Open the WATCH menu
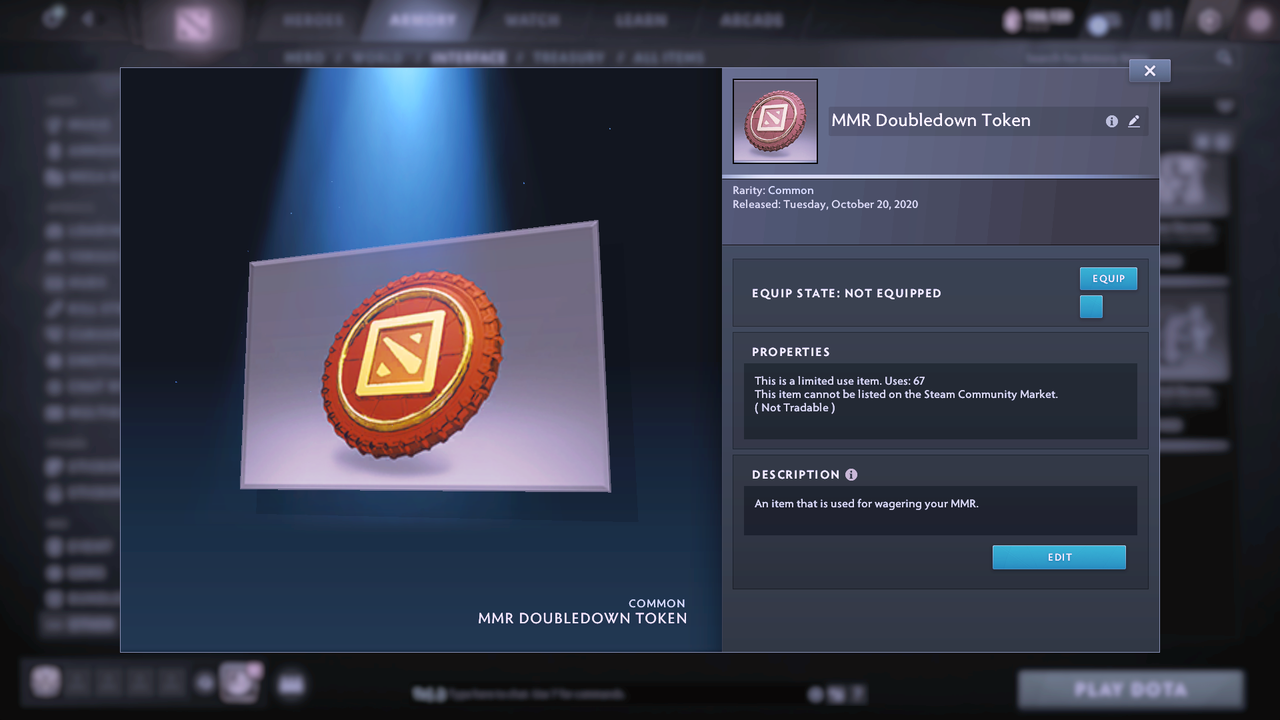 coord(532,18)
